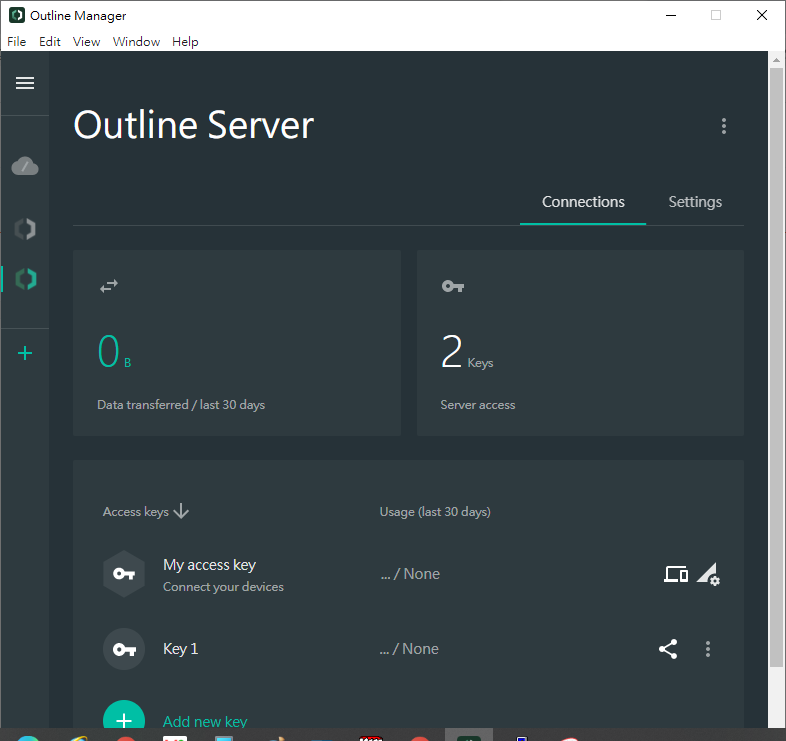Click the Data transferred / last 30 days label

(x=181, y=405)
